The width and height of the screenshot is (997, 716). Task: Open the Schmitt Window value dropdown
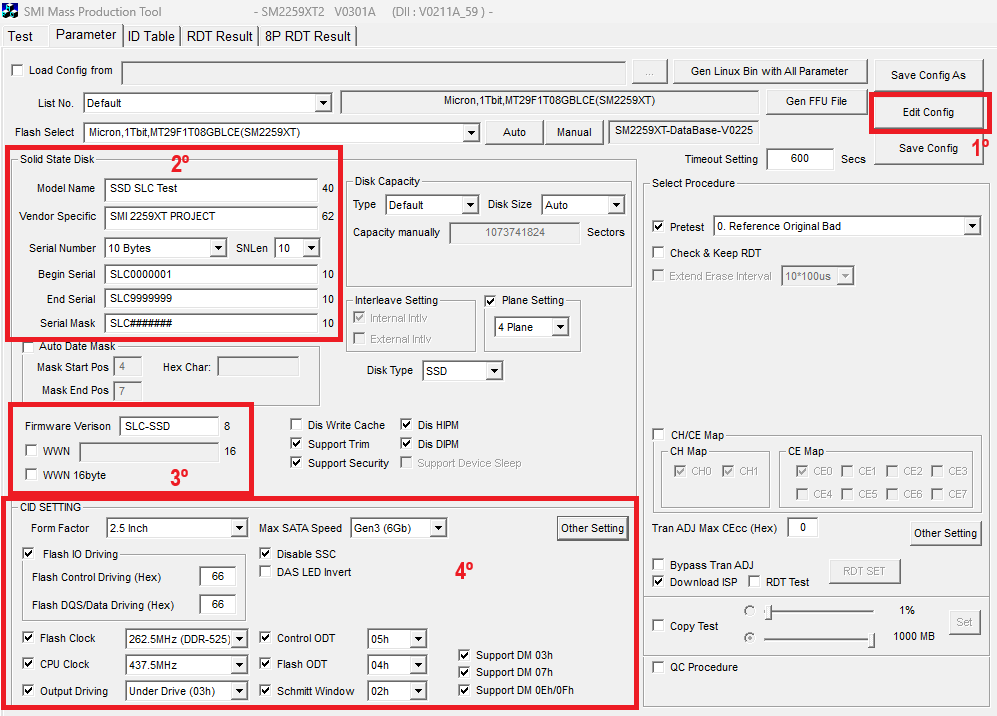[418, 691]
